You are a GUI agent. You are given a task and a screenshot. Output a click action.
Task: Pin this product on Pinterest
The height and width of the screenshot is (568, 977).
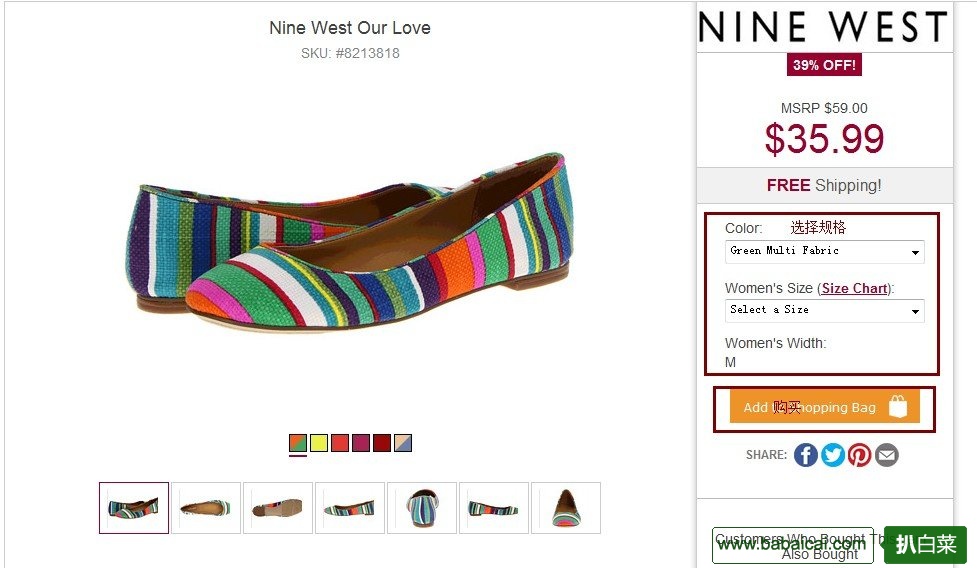point(860,455)
